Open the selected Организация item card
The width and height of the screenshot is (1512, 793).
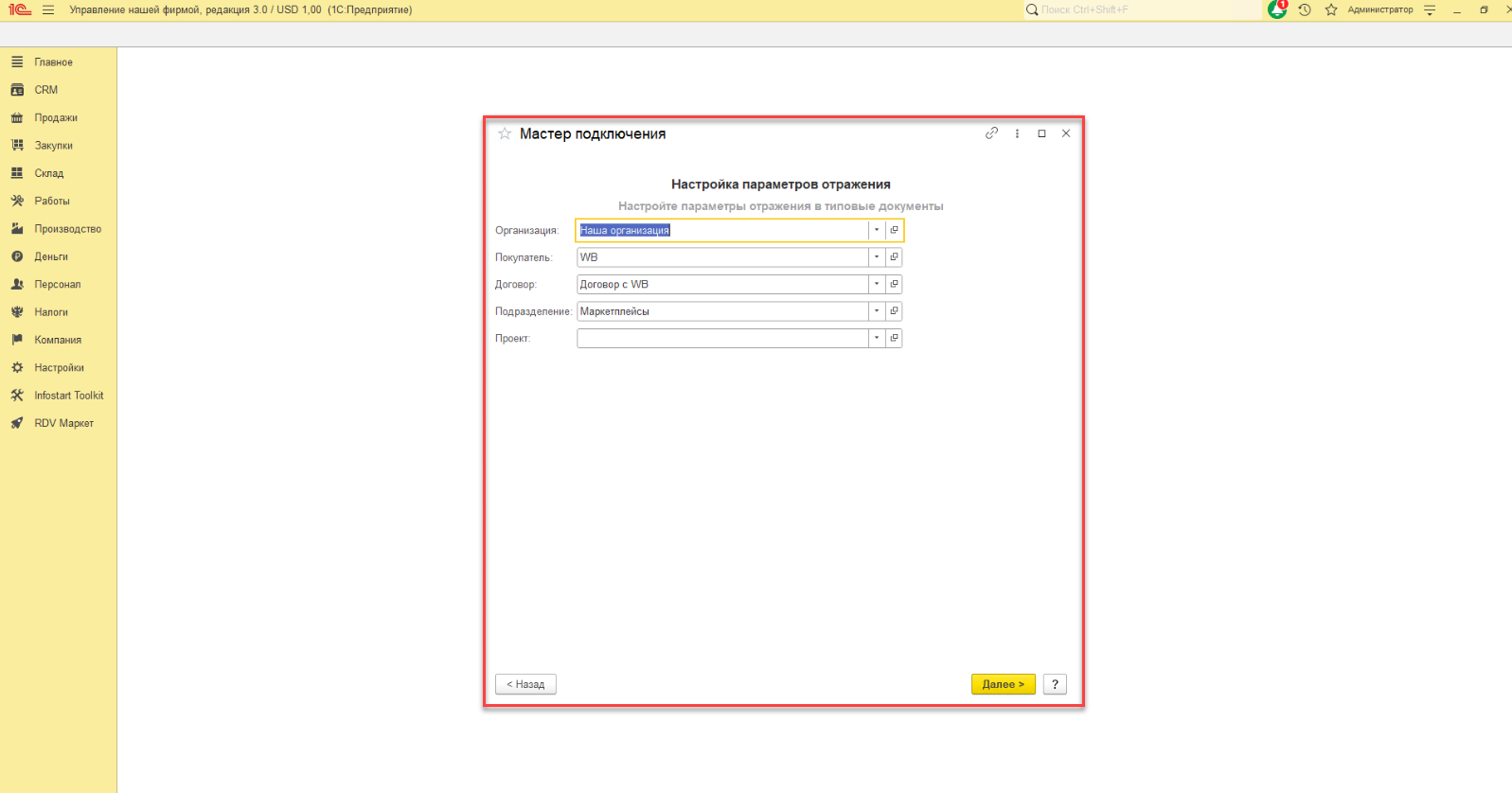894,230
